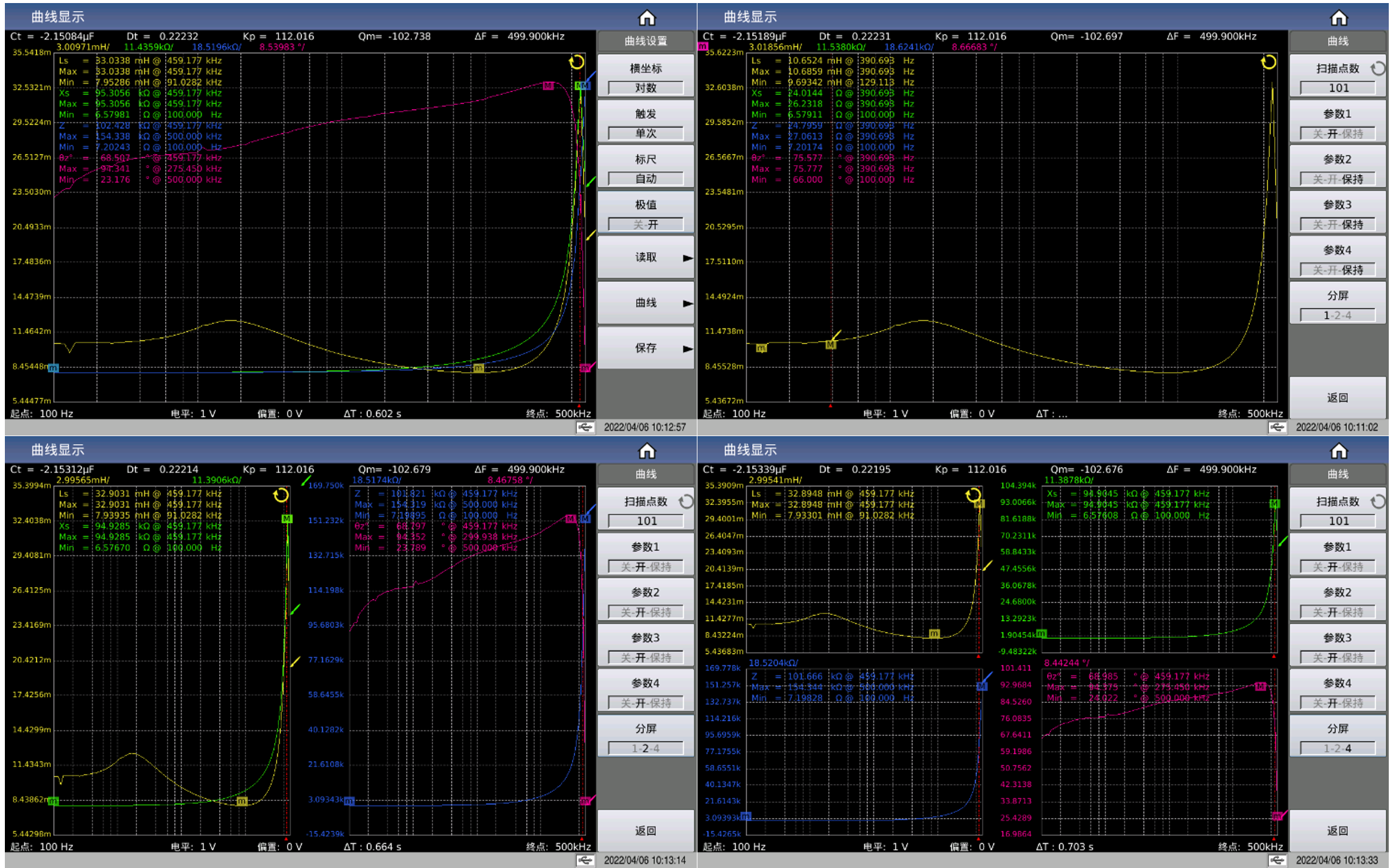Select 分屏 1-2-4 in the top-right panel

(x=1338, y=316)
